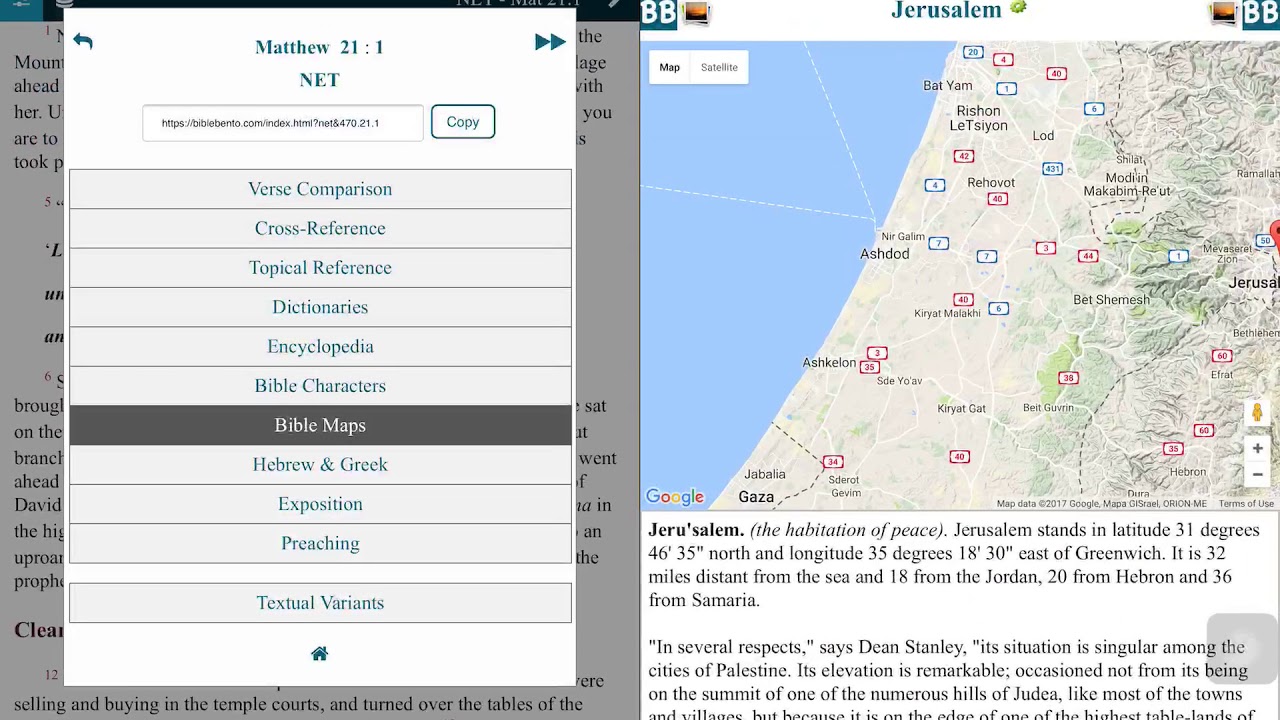This screenshot has height=720, width=1280.
Task: Click Bat Yam on the map
Action: click(948, 86)
